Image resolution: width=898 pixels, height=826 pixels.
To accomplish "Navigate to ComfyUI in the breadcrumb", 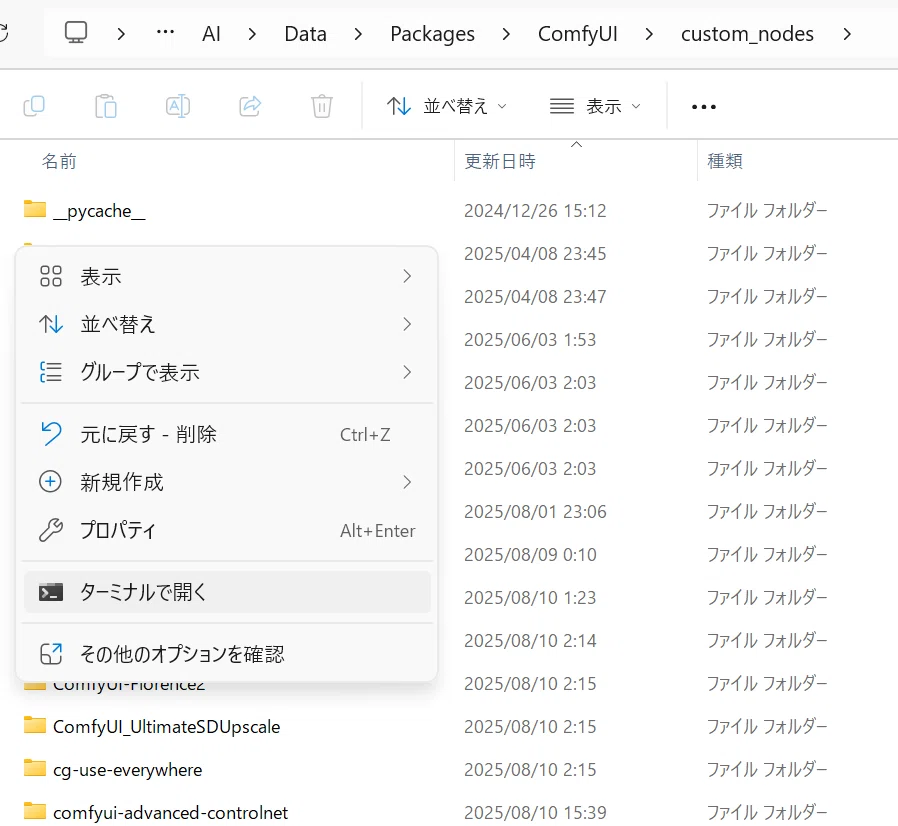I will tap(578, 34).
